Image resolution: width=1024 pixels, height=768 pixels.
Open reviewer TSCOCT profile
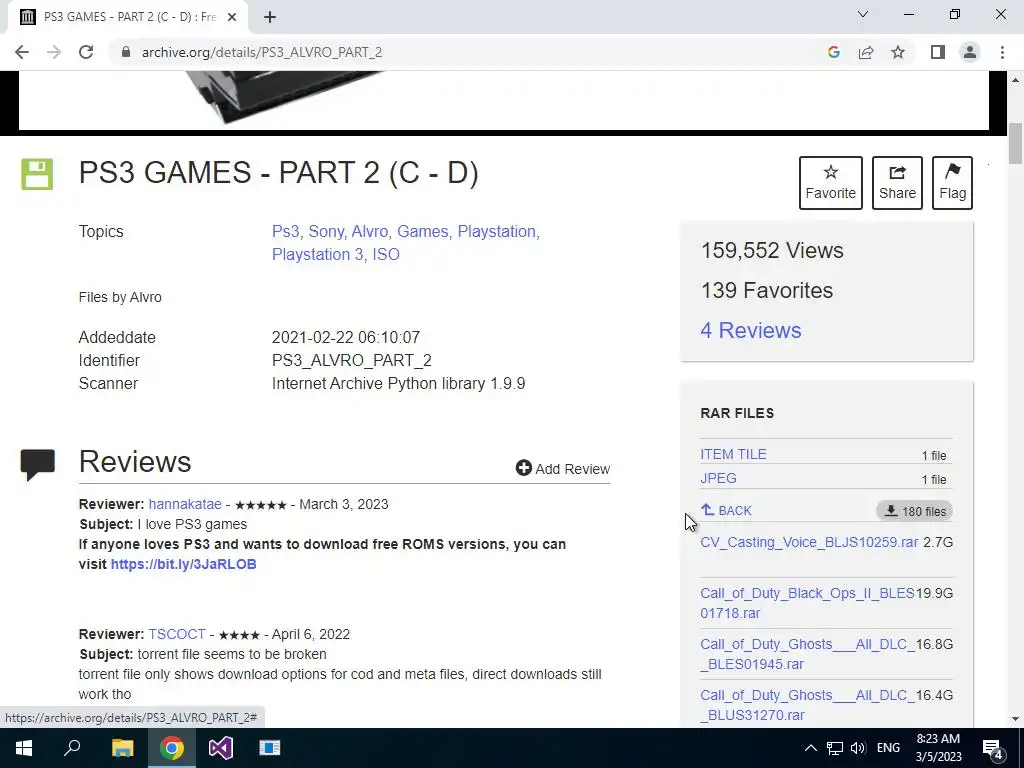point(177,634)
